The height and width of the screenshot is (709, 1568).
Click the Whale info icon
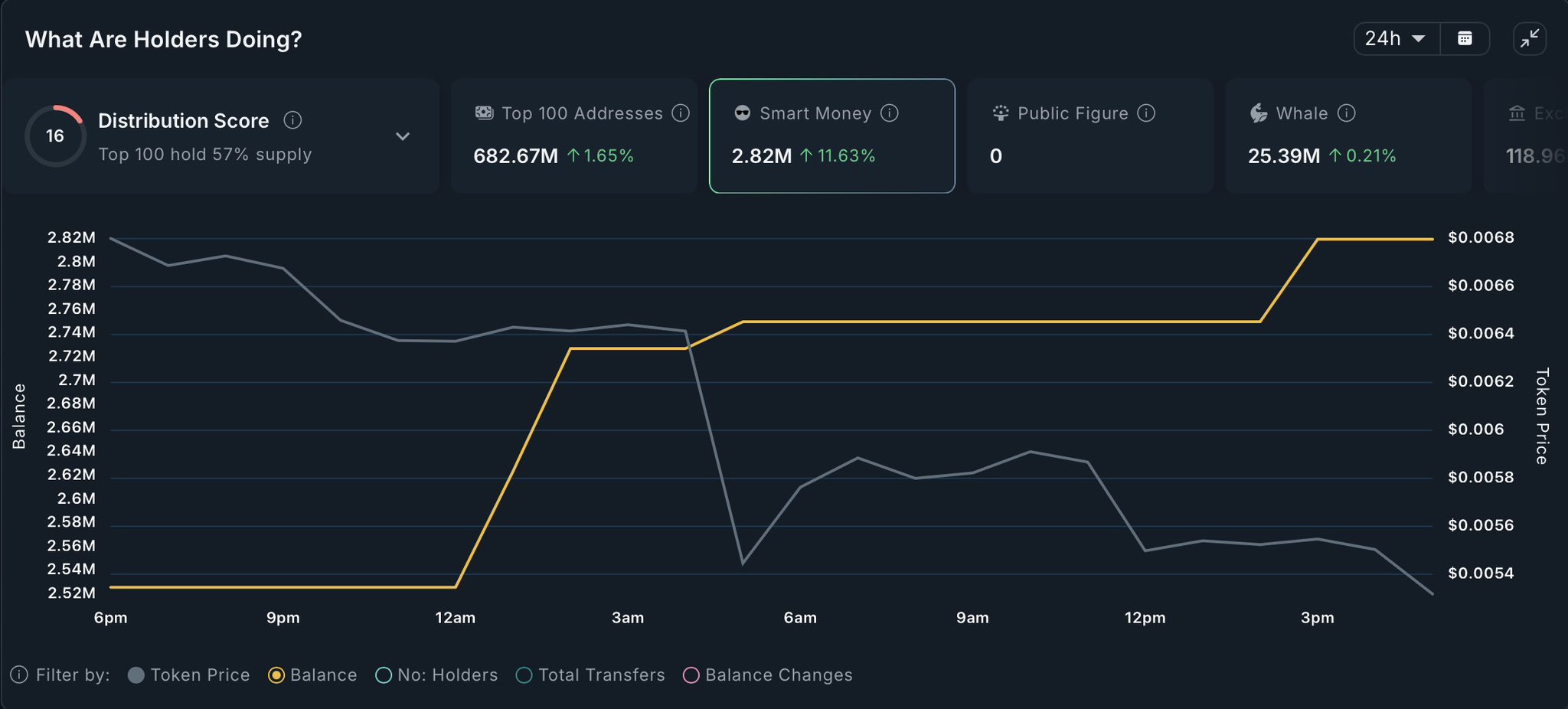pyautogui.click(x=1347, y=113)
